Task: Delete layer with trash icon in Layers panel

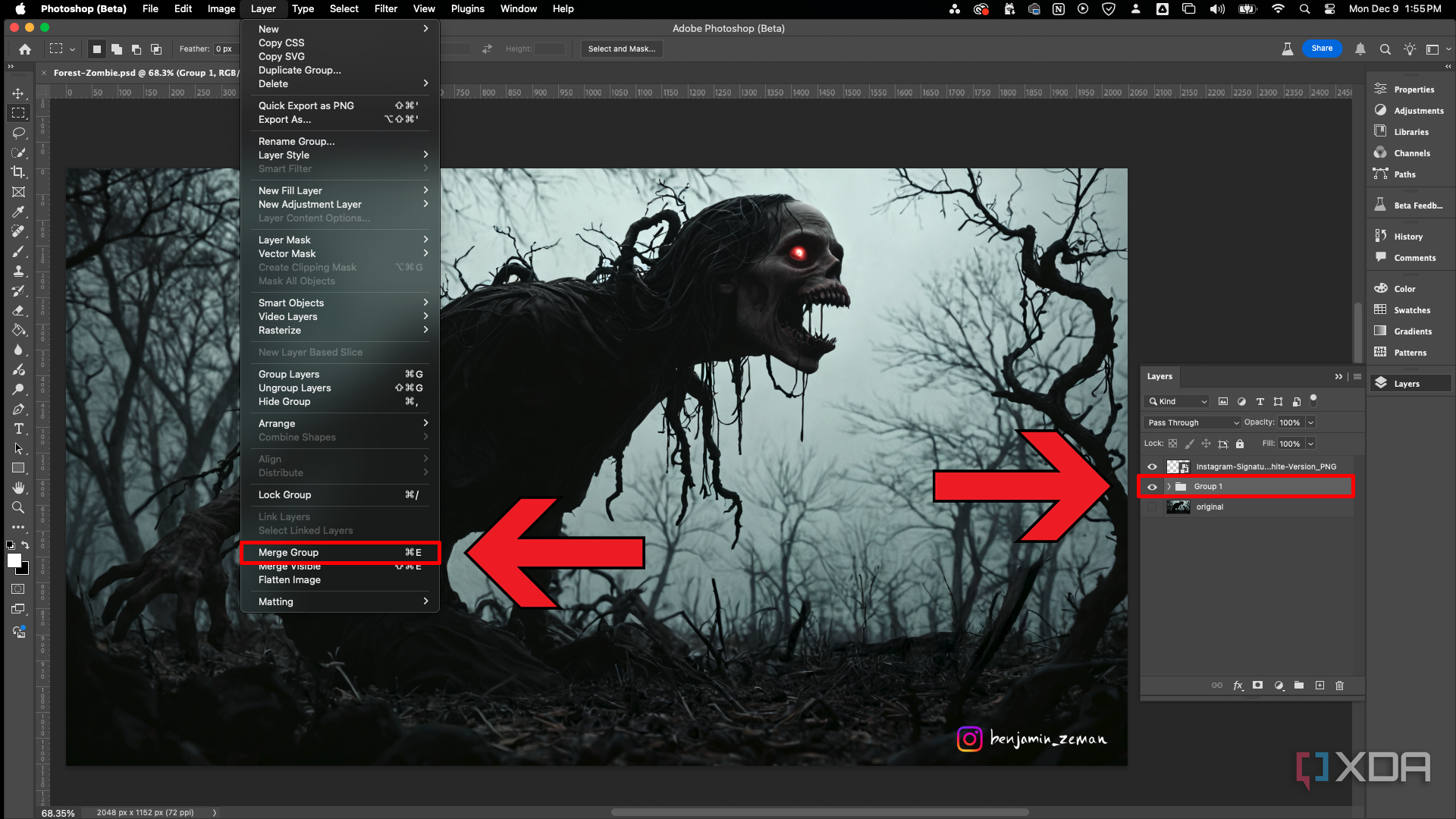Action: coord(1339,686)
